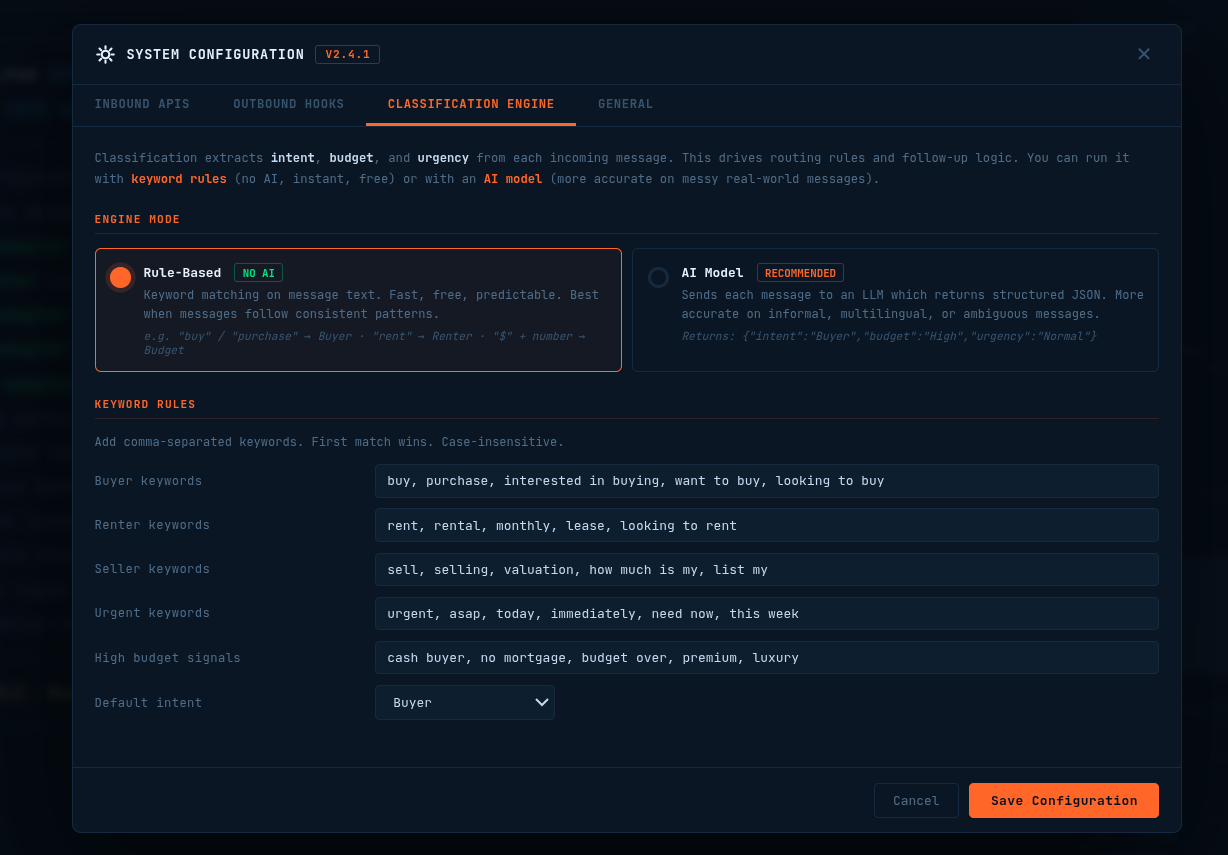
Task: Click the orange 'keyword rules' phrase in description
Action: [179, 179]
